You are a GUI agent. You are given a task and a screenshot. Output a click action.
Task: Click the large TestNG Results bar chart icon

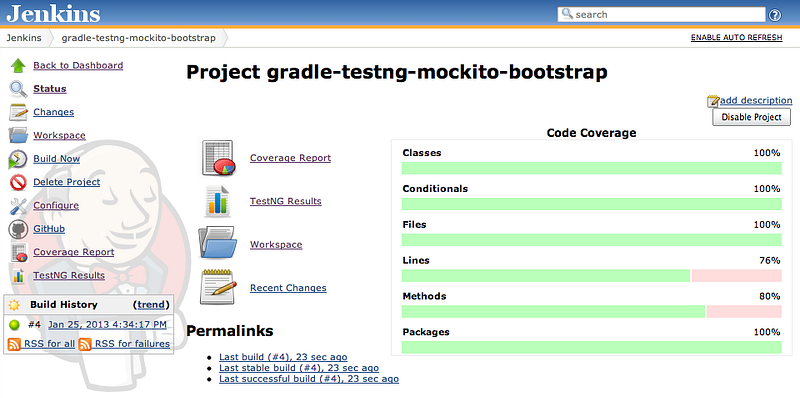point(217,201)
